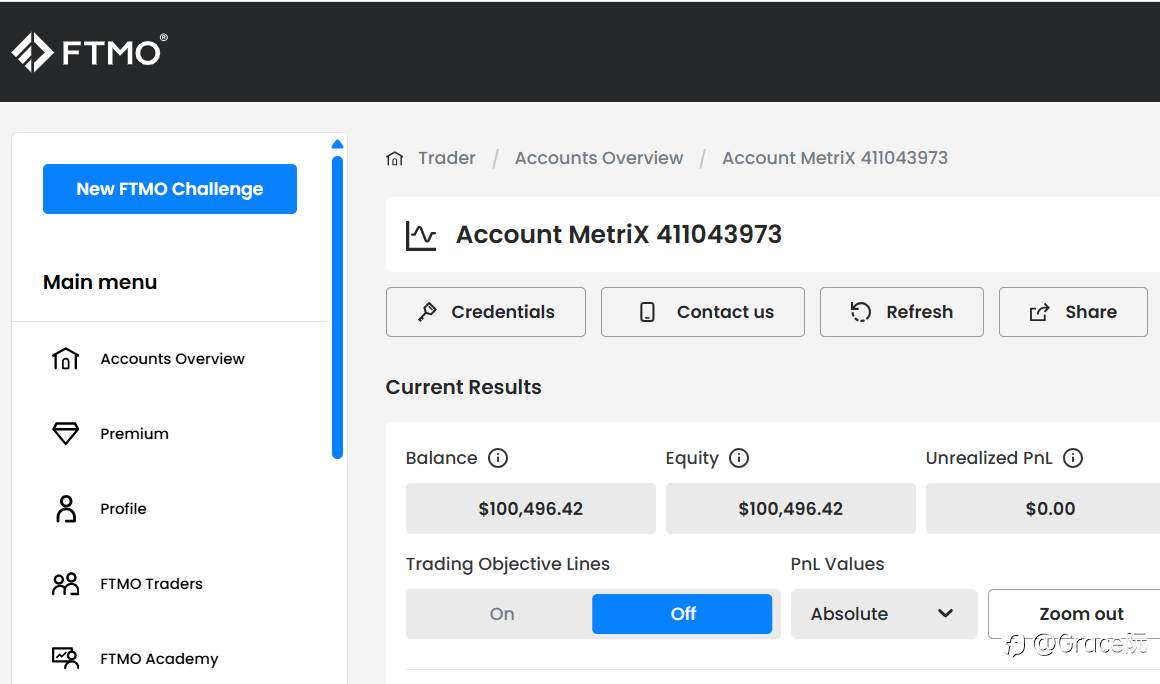Go to Trader breadcrumb link
The height and width of the screenshot is (684, 1160).
pyautogui.click(x=447, y=158)
